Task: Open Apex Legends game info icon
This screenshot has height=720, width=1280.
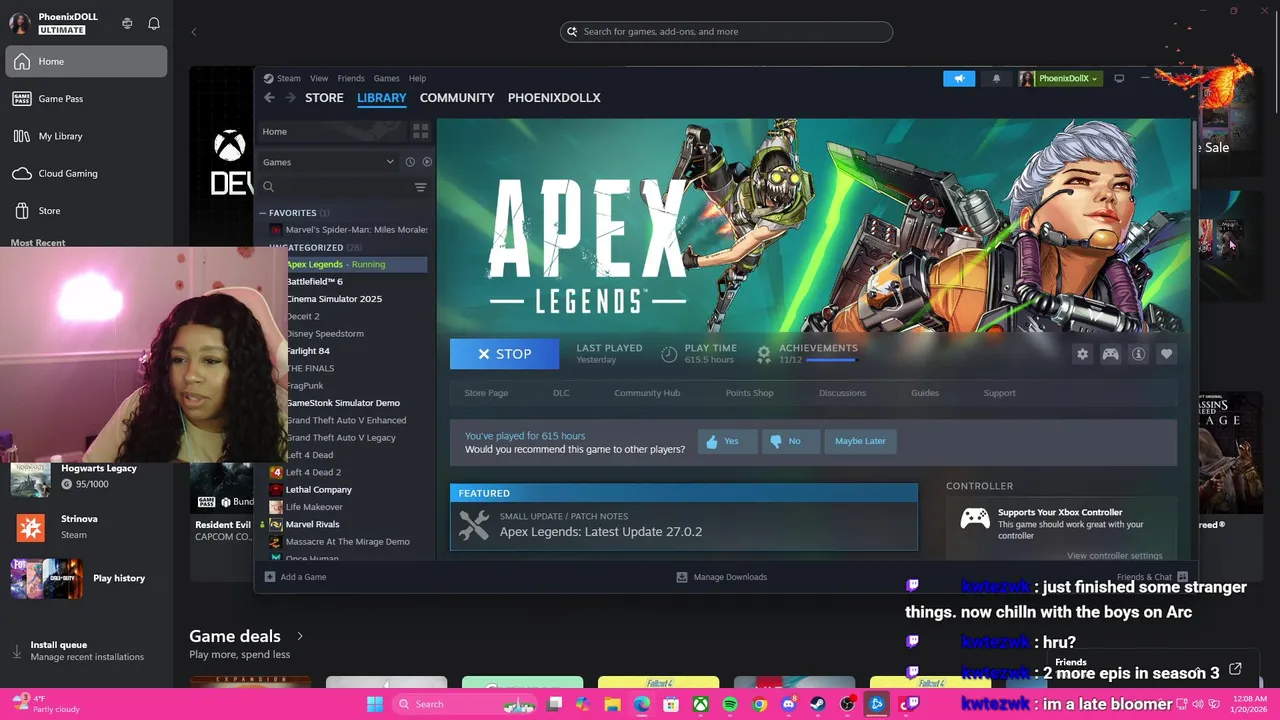Action: click(x=1138, y=354)
